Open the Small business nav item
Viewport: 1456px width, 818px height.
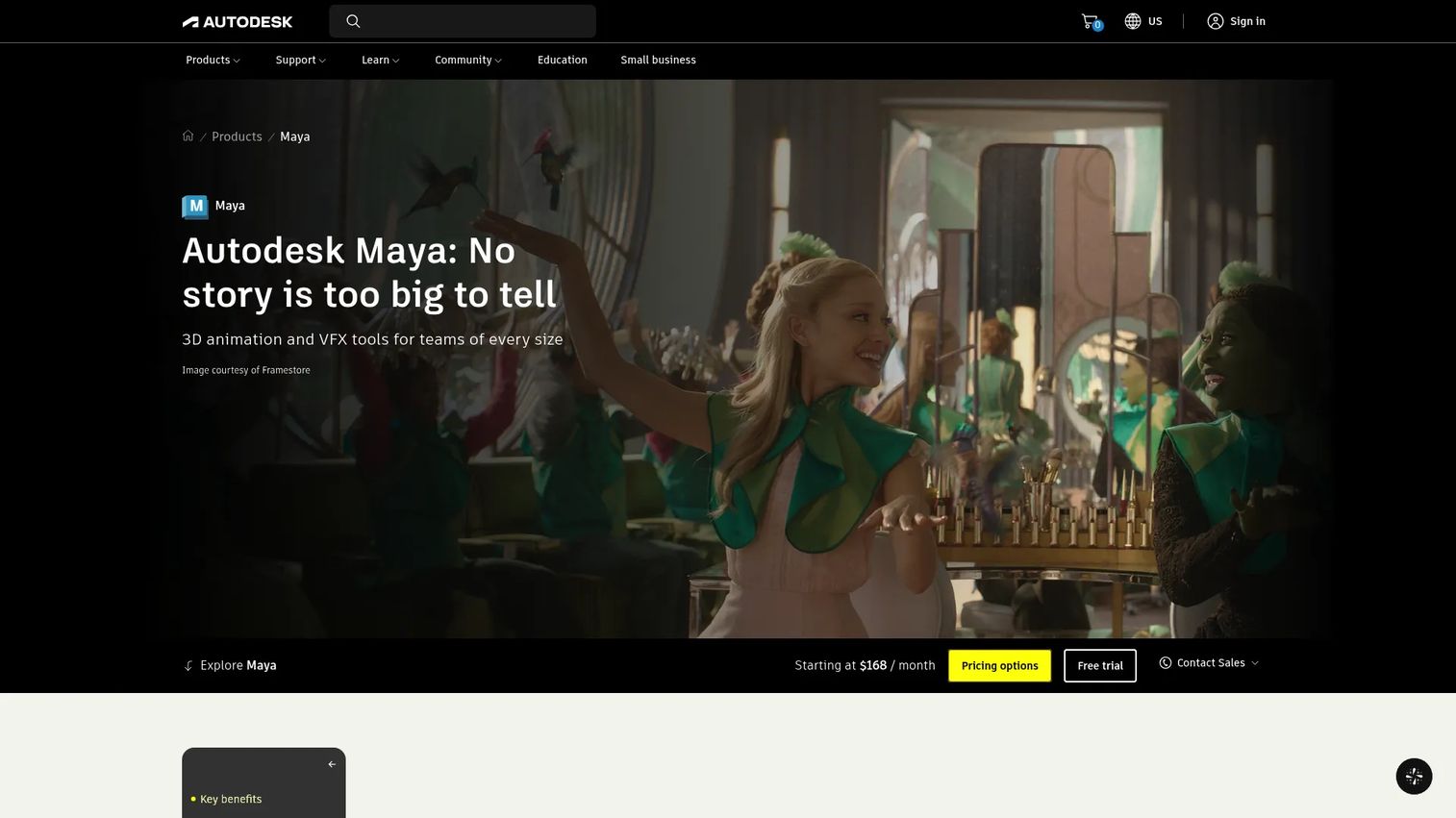(x=658, y=60)
